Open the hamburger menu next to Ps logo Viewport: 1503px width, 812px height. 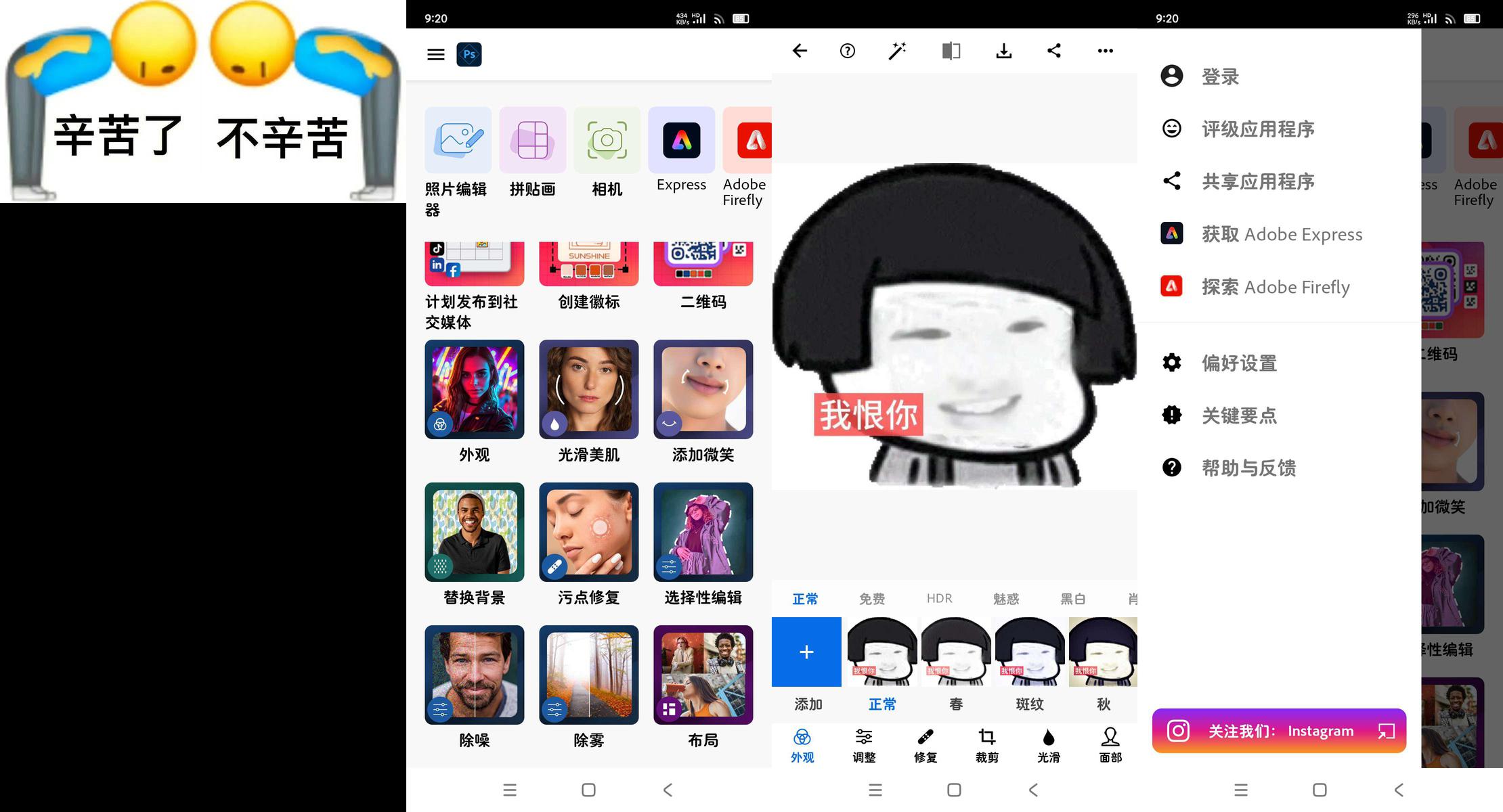[436, 54]
